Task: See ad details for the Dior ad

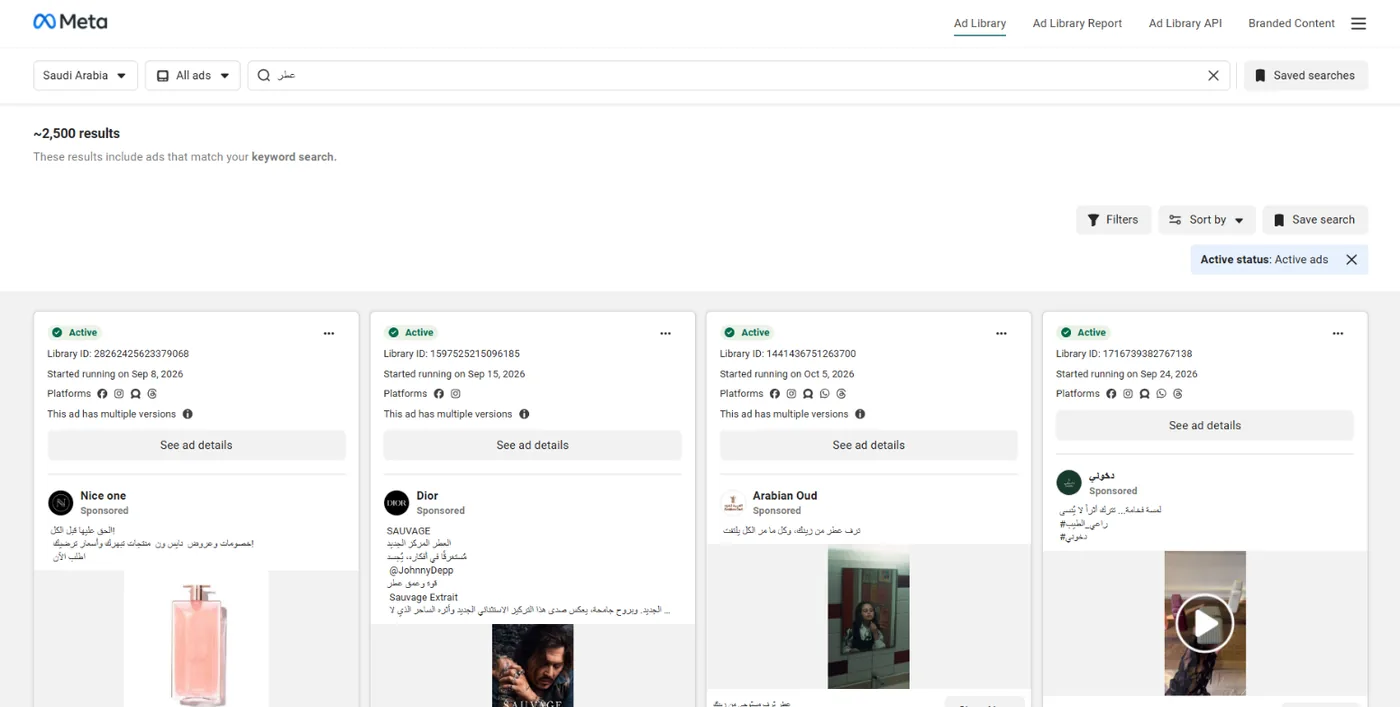Action: click(x=532, y=445)
